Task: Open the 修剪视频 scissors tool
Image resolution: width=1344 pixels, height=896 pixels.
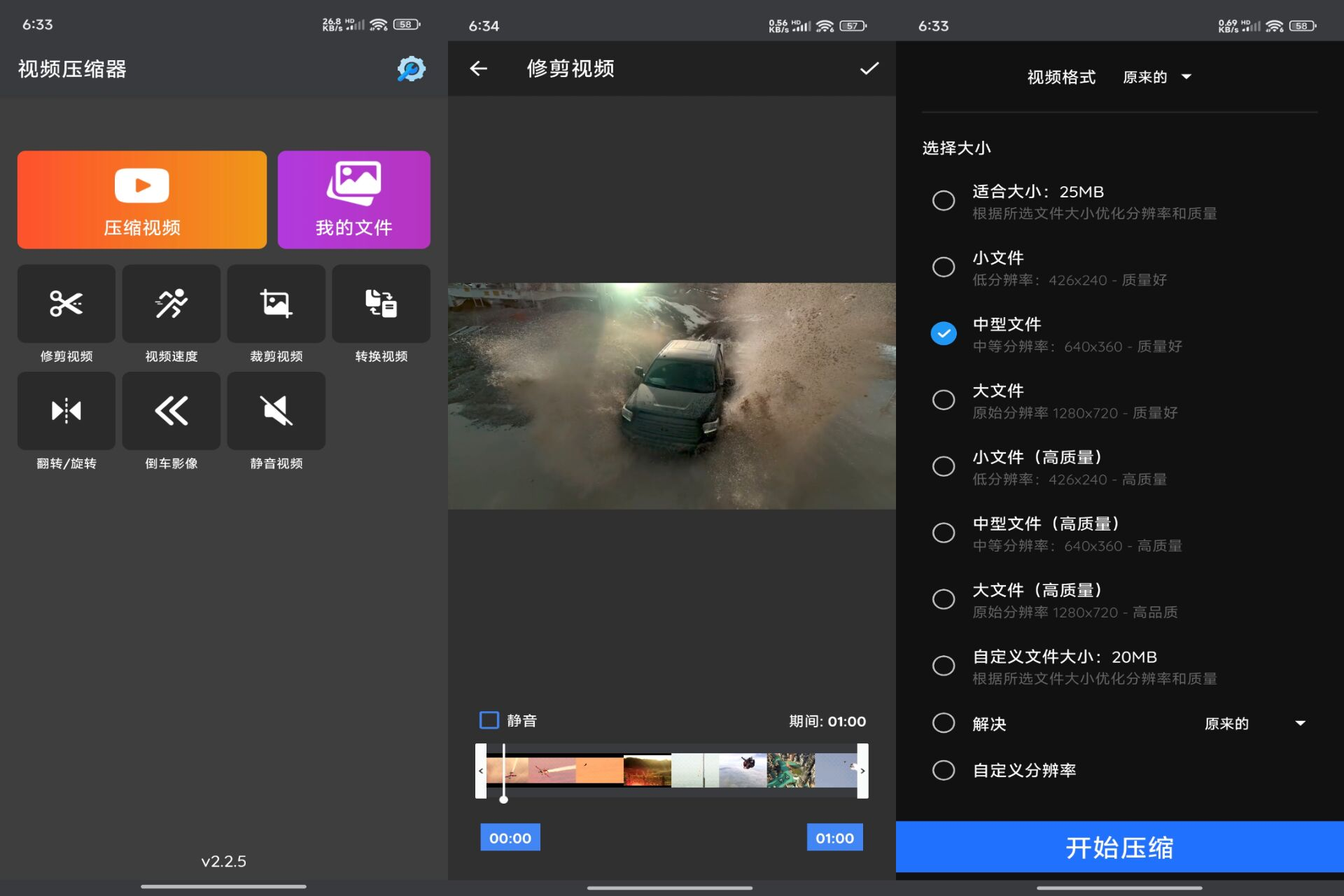Action: (x=66, y=304)
